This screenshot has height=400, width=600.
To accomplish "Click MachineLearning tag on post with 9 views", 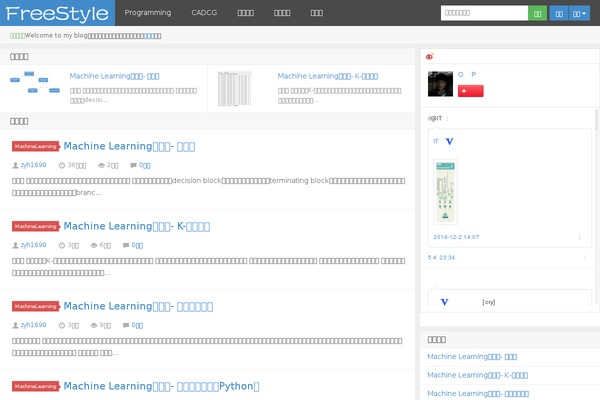I will point(36,306).
